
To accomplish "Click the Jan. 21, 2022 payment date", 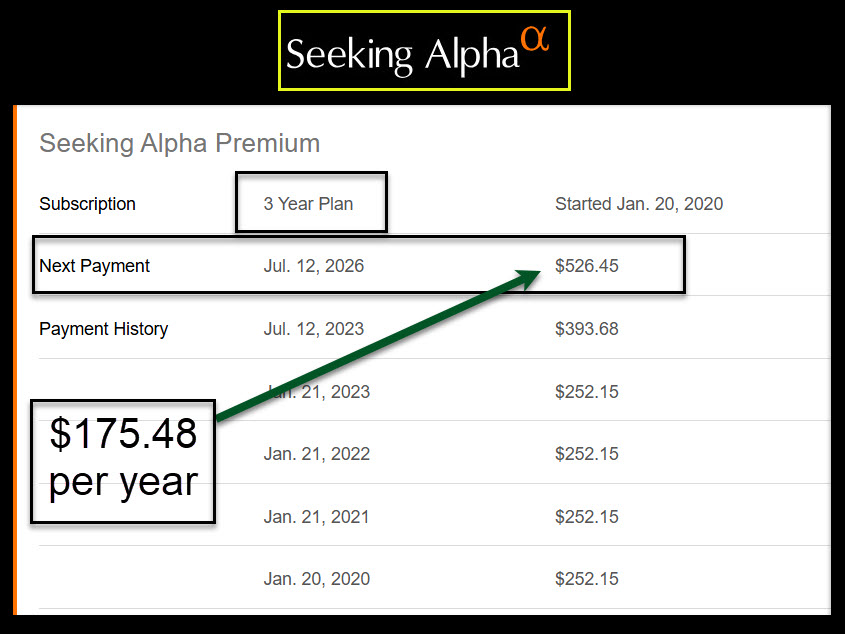I will pyautogui.click(x=316, y=454).
